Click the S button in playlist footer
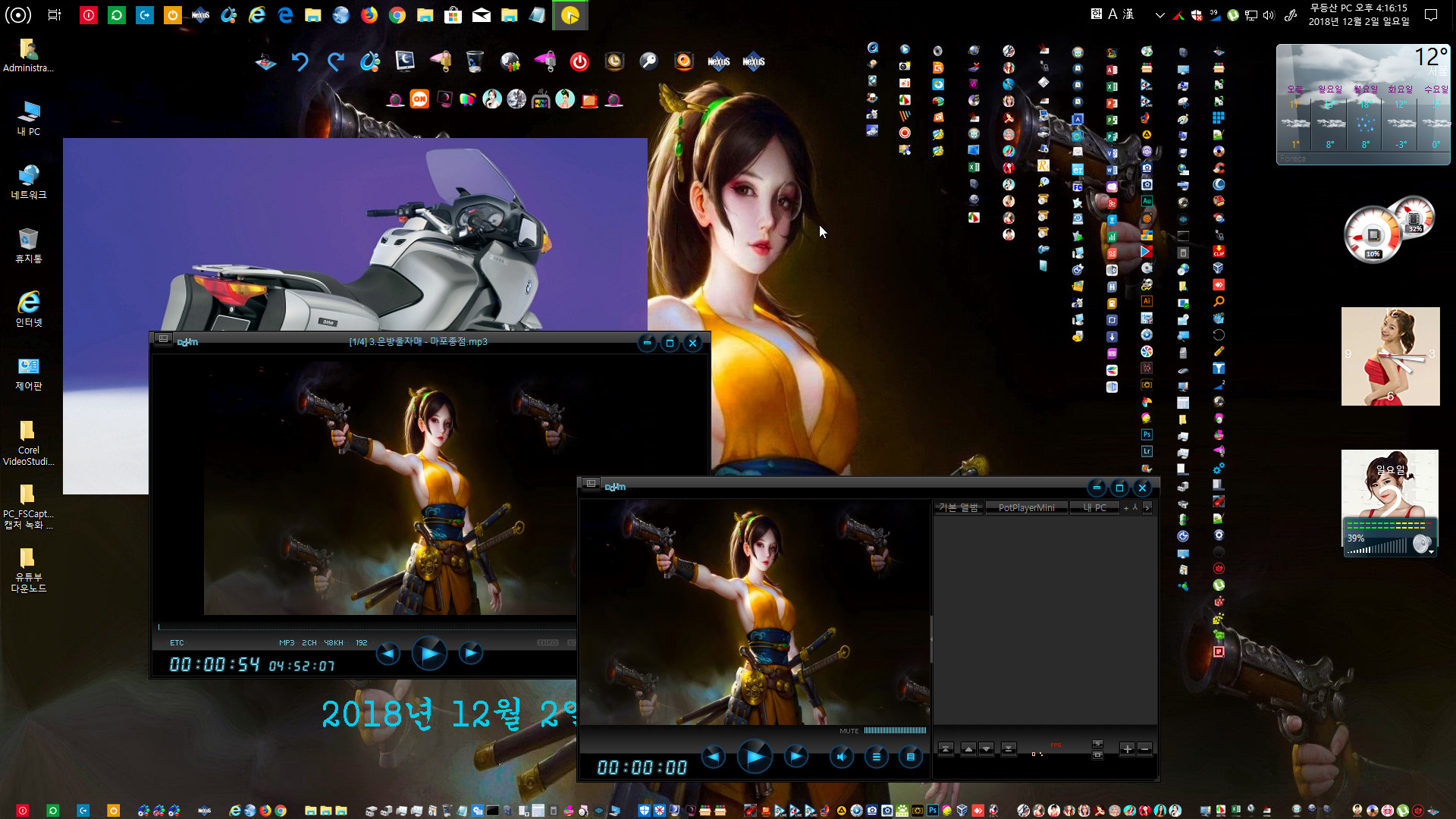1456x819 pixels. point(1097,744)
